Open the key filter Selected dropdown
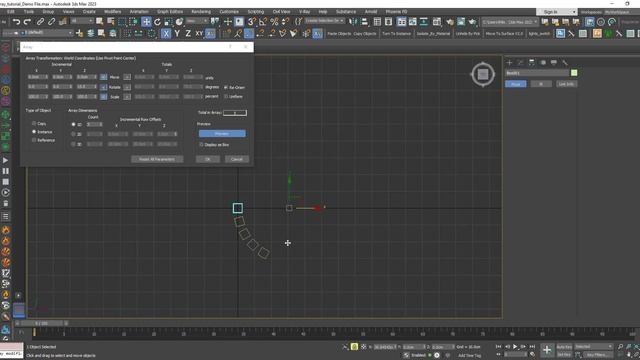Image resolution: width=640 pixels, height=360 pixels. 593,347
